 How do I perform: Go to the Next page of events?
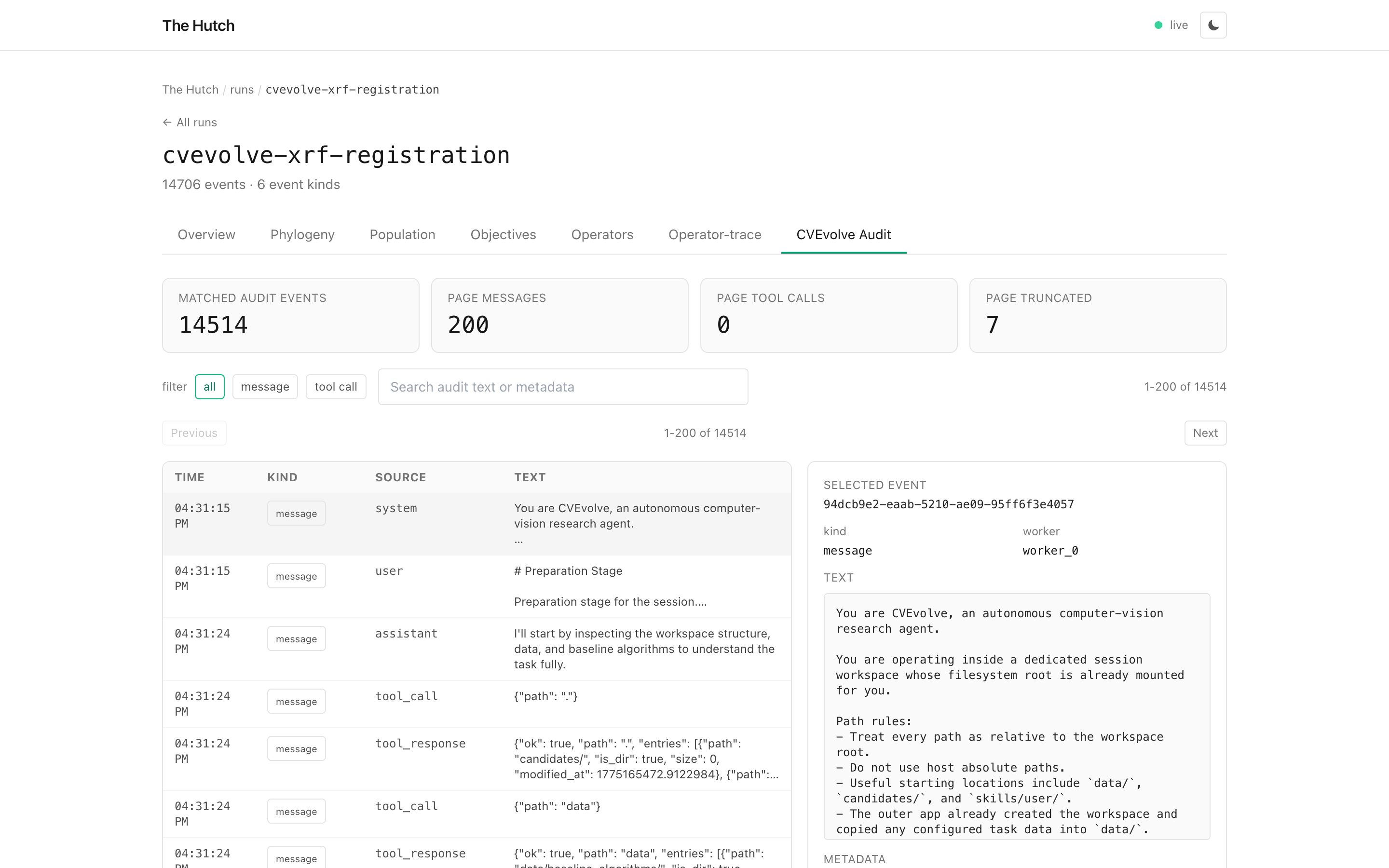pyautogui.click(x=1205, y=433)
